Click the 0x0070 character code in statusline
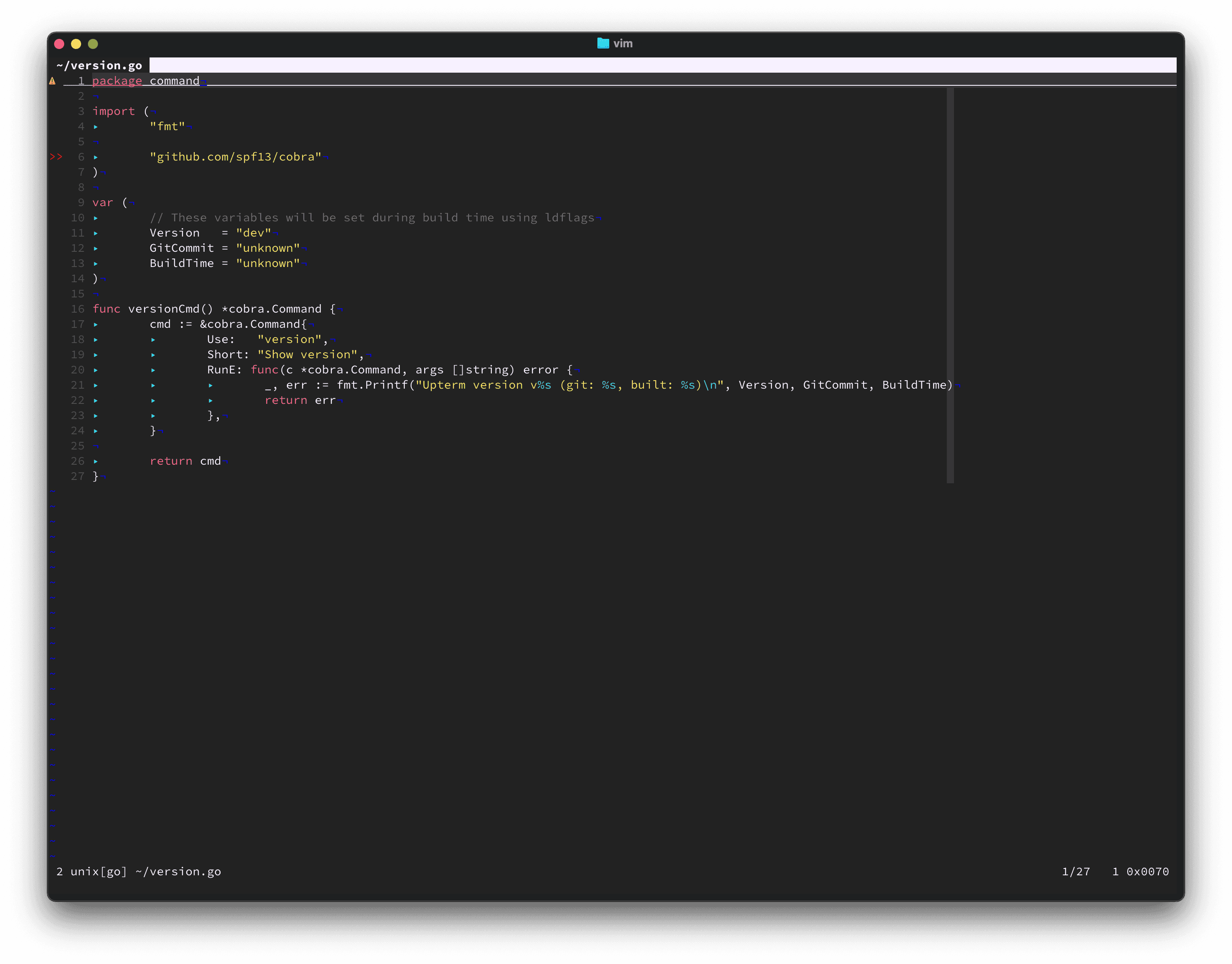The height and width of the screenshot is (964, 1232). (x=1148, y=871)
